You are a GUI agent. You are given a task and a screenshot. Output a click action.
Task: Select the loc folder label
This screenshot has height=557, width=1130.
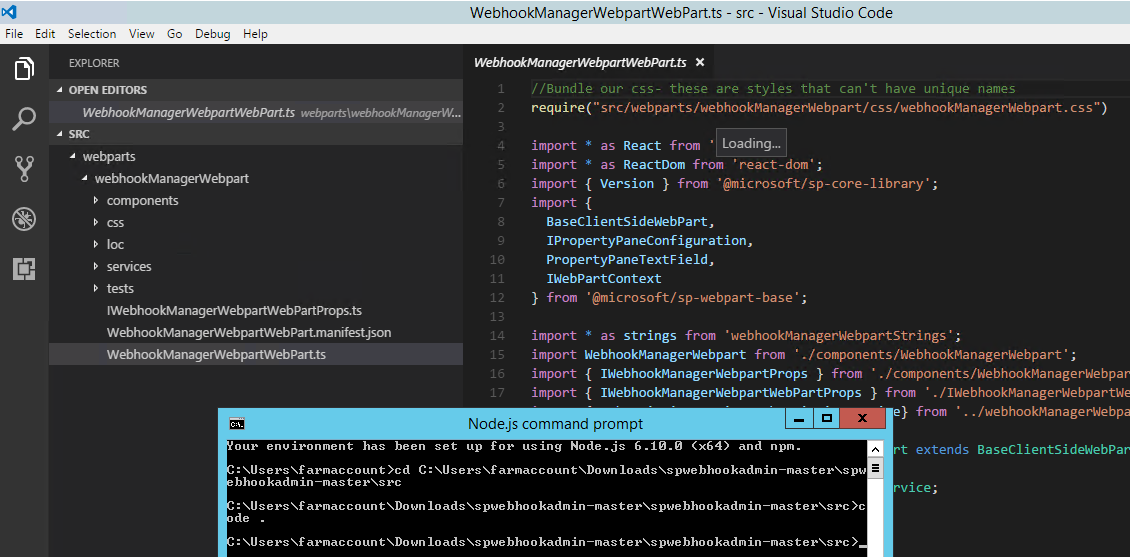pos(115,244)
